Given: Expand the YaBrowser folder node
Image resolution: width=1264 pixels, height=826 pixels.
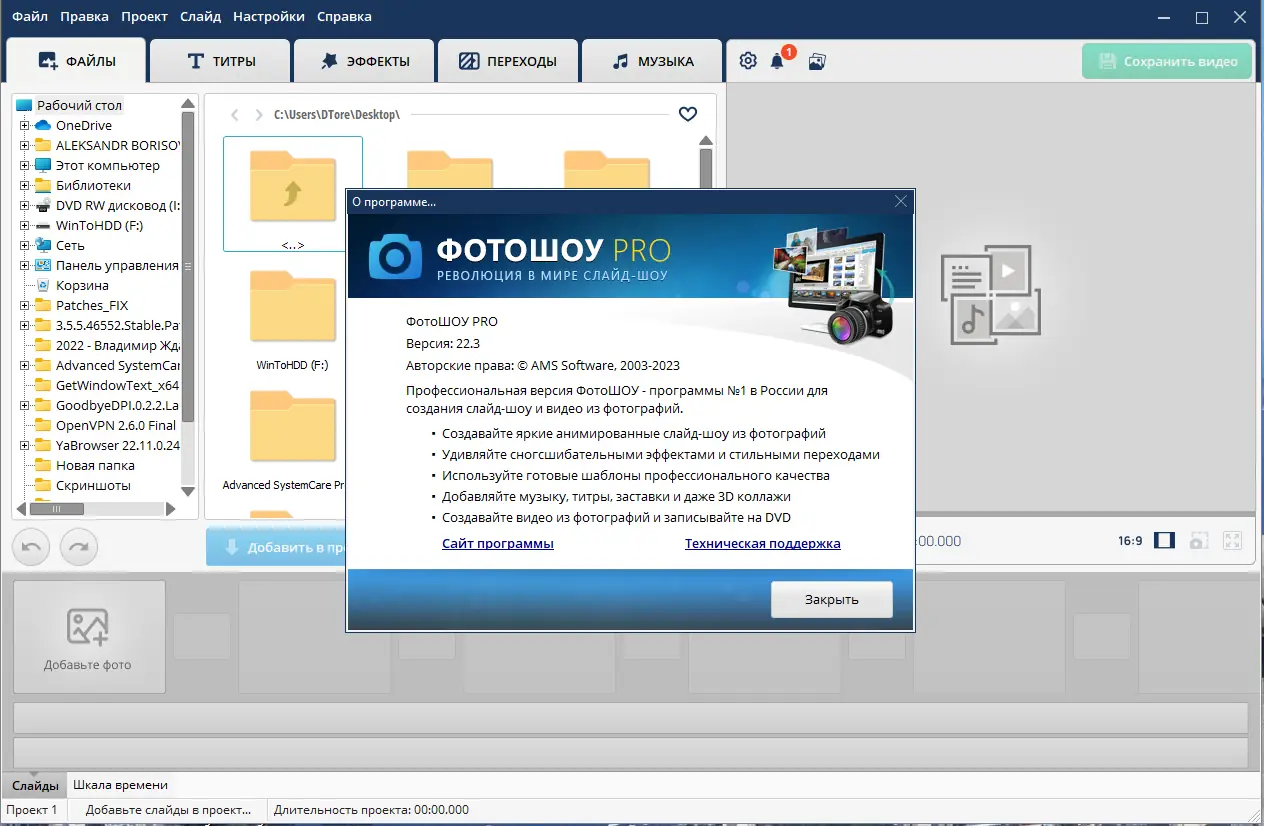Looking at the screenshot, I should point(24,446).
